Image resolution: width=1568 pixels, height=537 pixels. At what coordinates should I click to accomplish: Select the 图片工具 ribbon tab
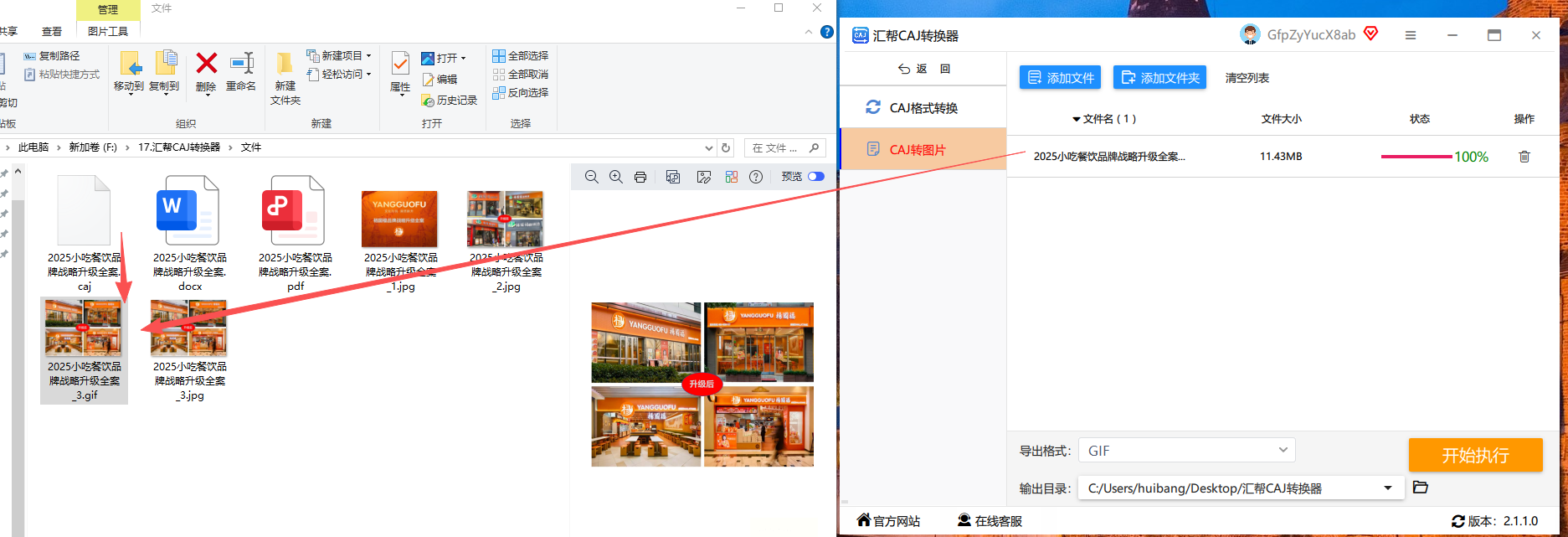pos(108,31)
